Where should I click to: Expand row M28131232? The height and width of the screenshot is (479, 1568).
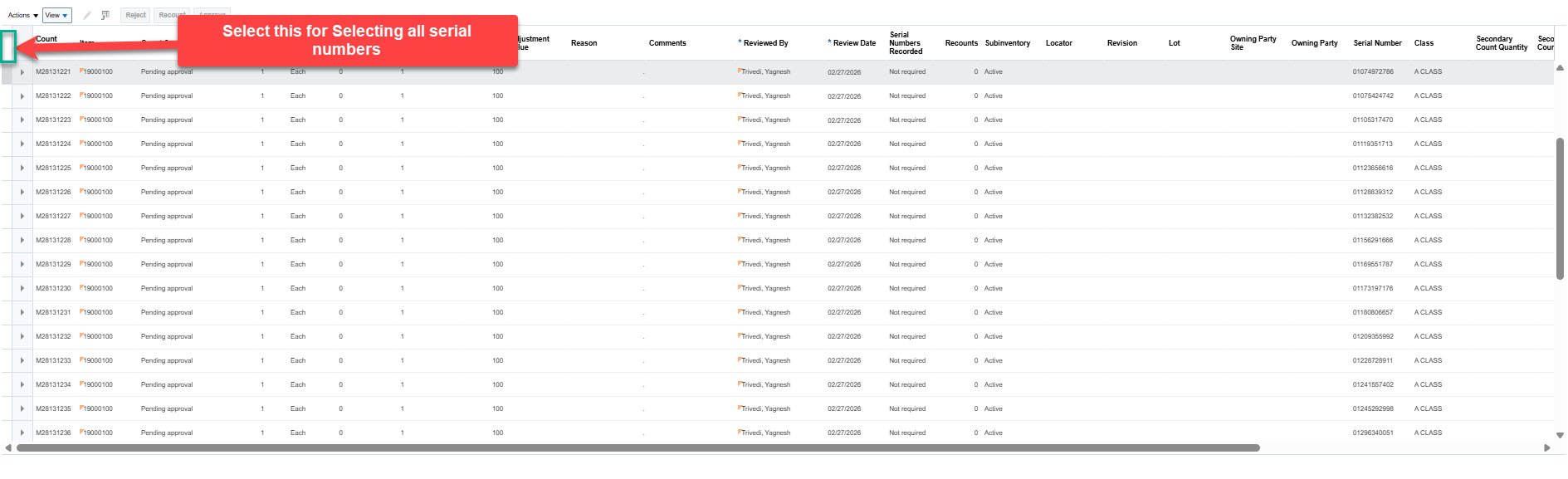pos(22,337)
